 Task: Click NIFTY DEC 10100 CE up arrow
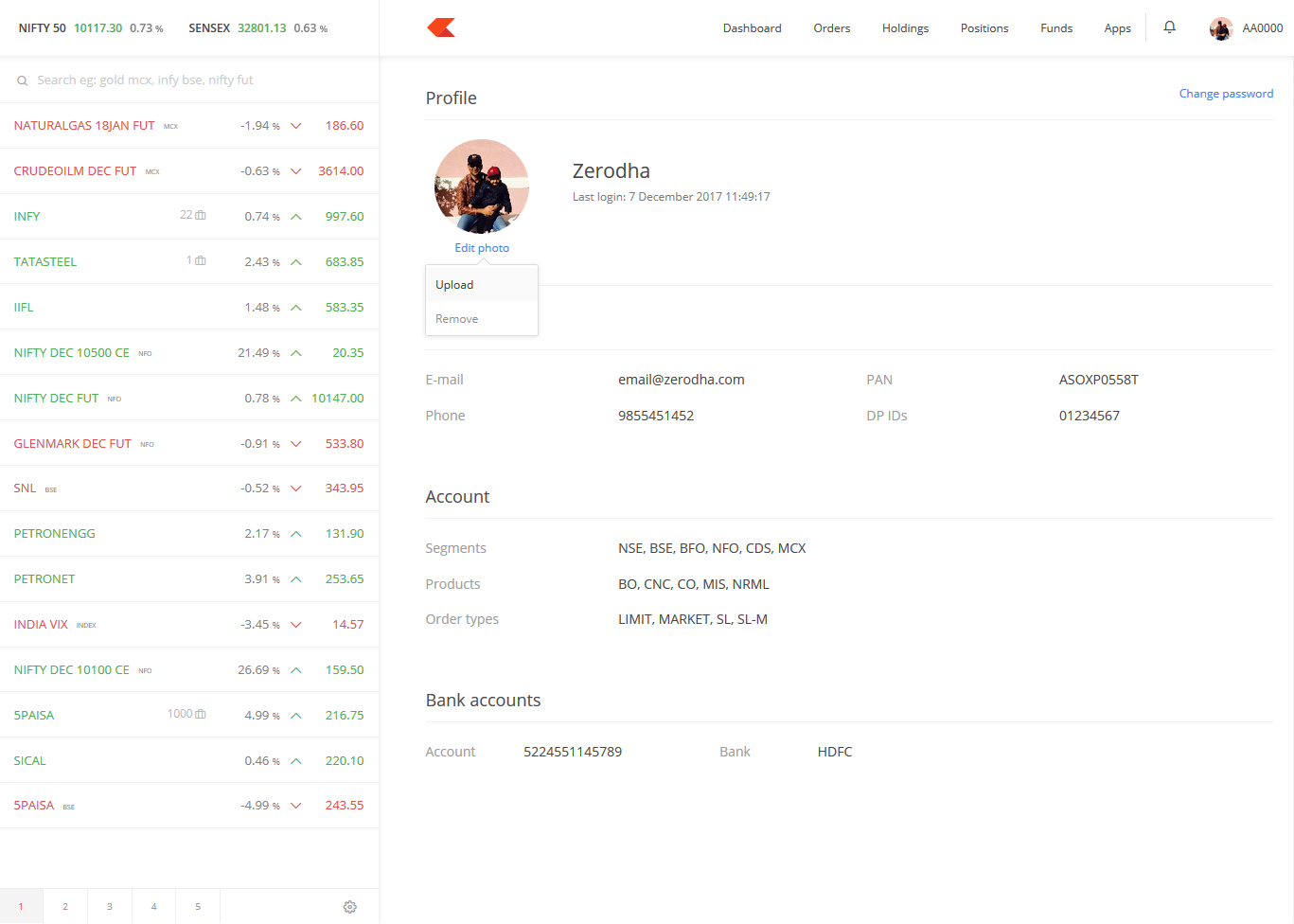click(x=296, y=670)
